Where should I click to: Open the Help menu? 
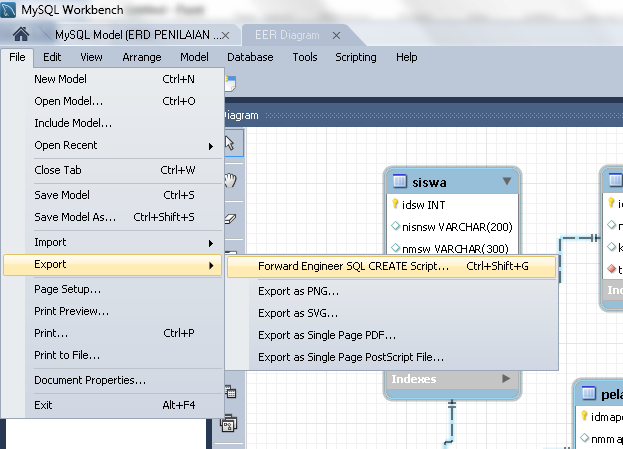point(406,57)
